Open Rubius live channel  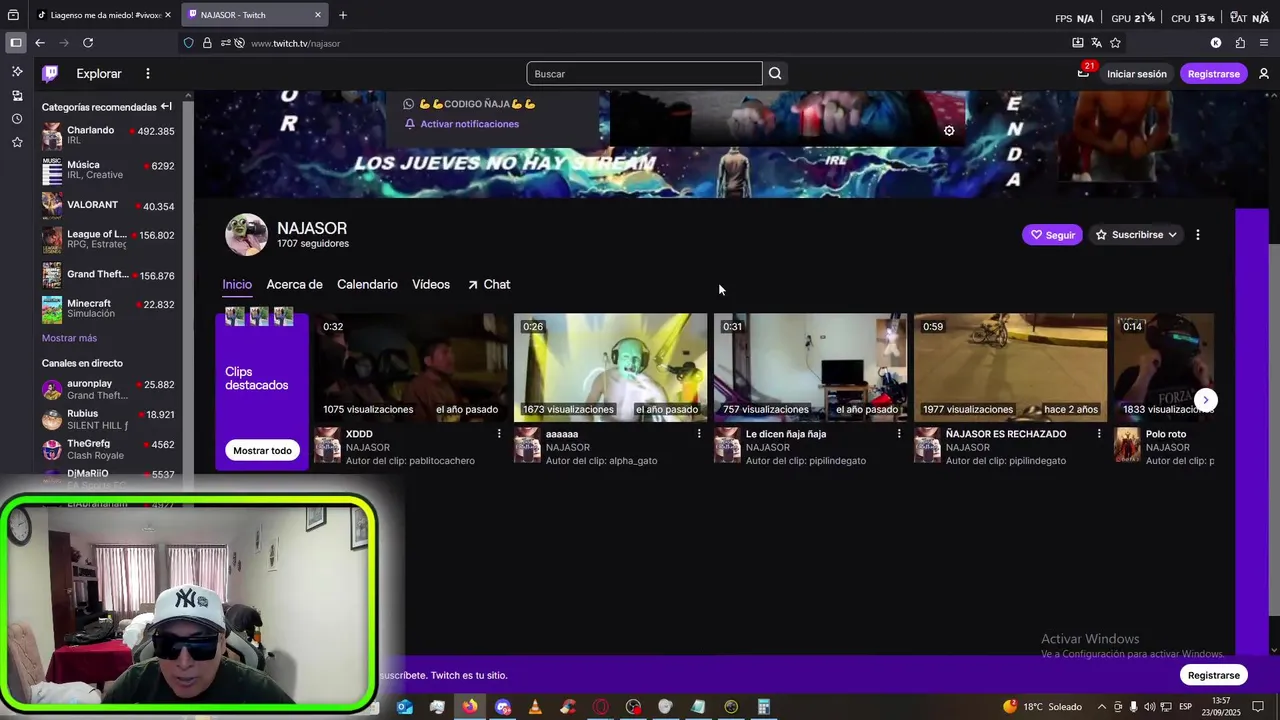(108, 419)
